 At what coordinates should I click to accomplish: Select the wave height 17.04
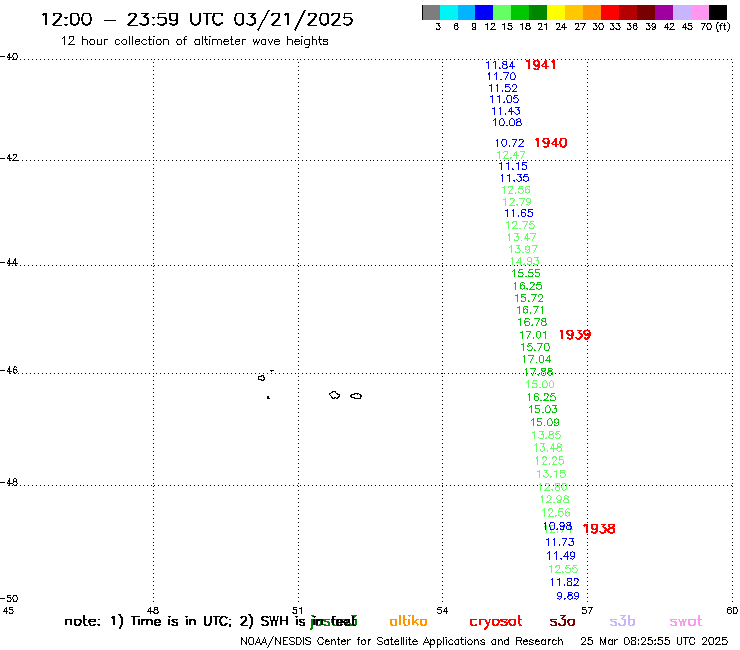[x=537, y=359]
